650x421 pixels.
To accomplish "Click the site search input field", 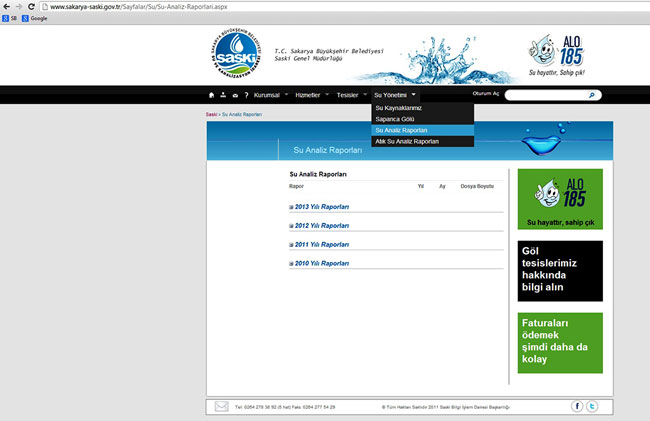I will pyautogui.click(x=545, y=95).
